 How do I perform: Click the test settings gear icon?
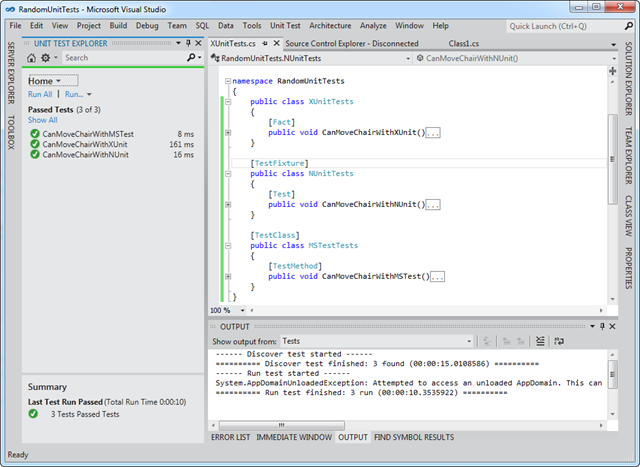[x=46, y=58]
